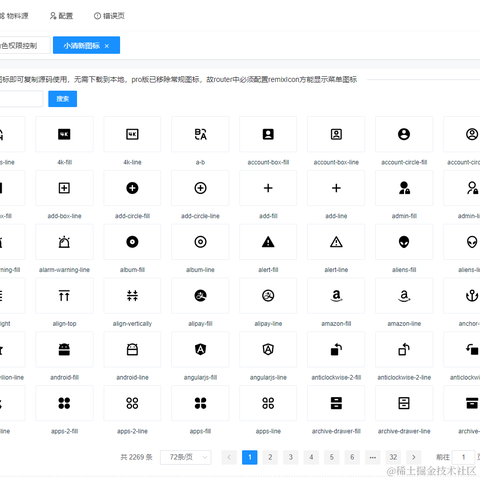Select the apps-2-fill icon
Screen dimensions: 480x480
(x=64, y=403)
